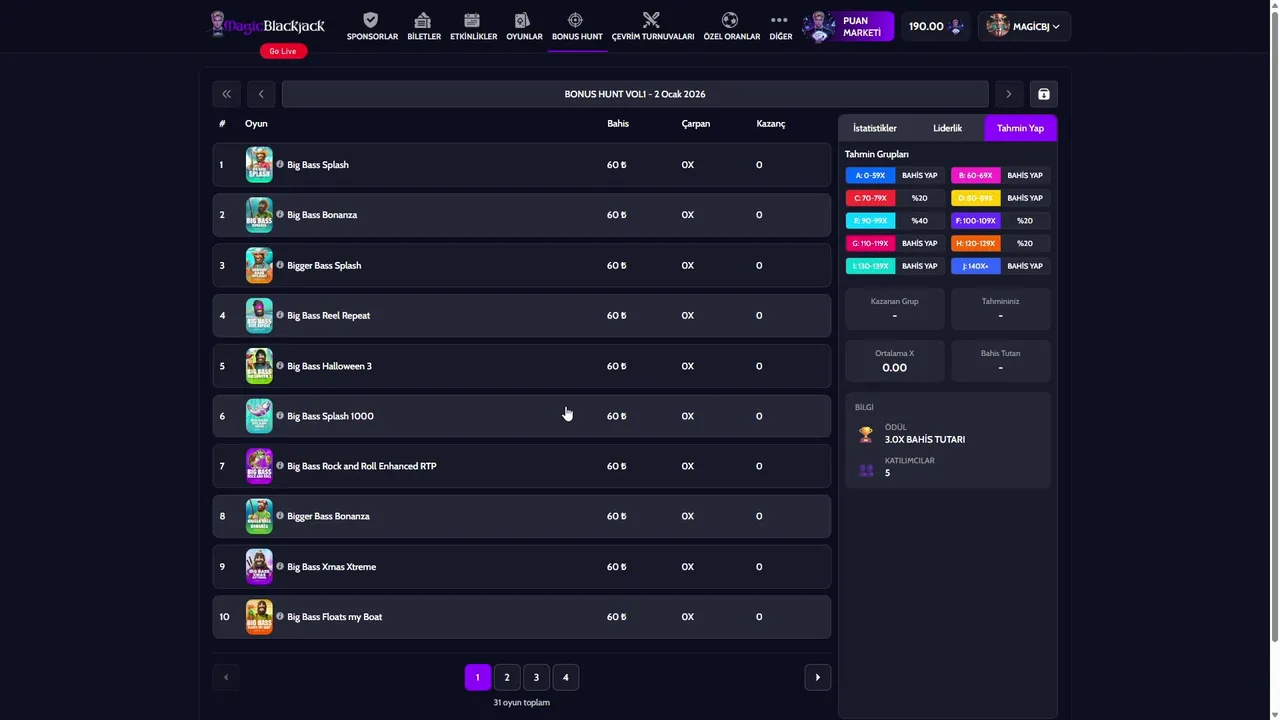Click info icon beside Big Bass Xmas Xtreme

[x=280, y=566]
